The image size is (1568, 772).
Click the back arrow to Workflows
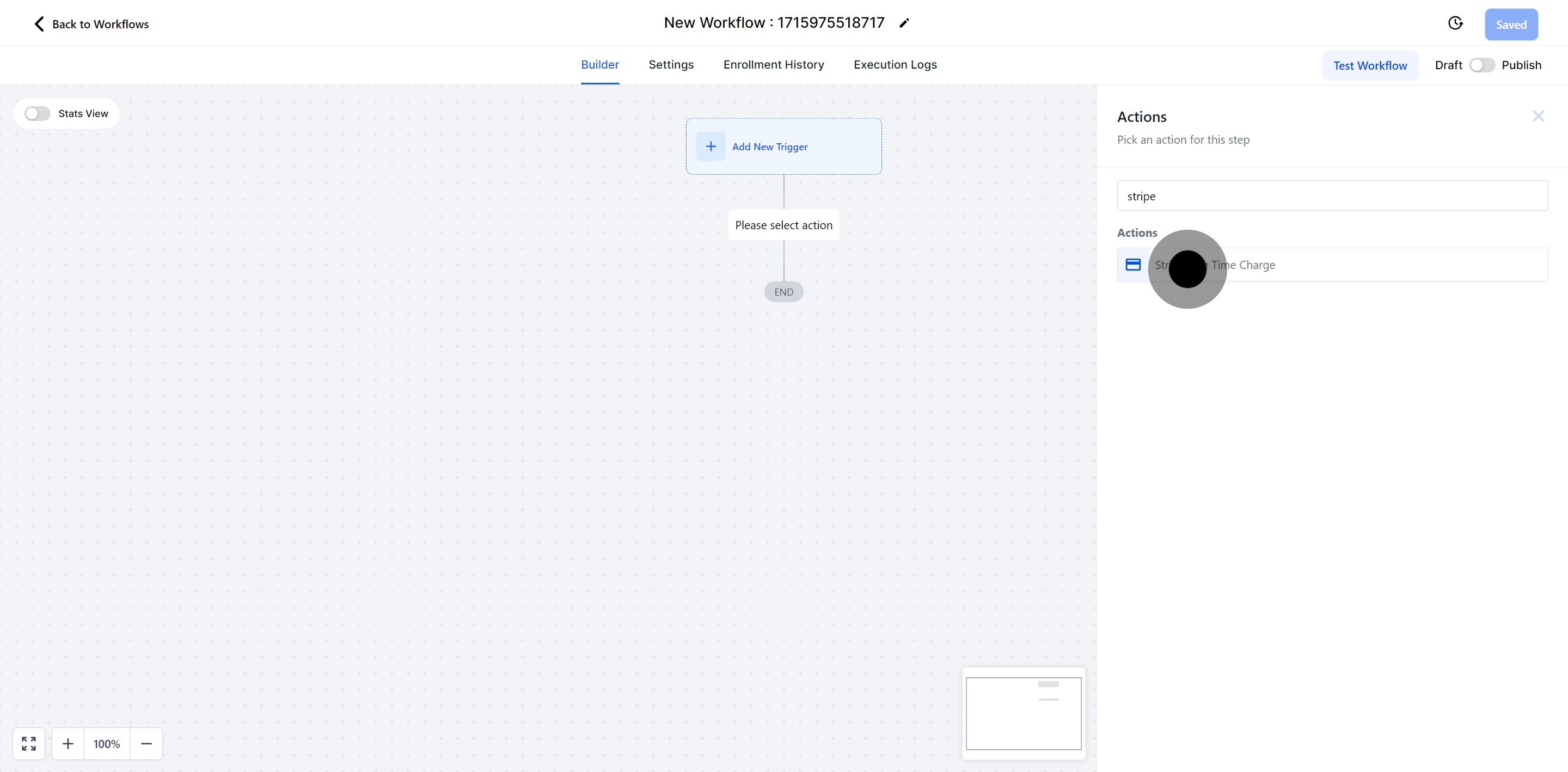coord(39,24)
